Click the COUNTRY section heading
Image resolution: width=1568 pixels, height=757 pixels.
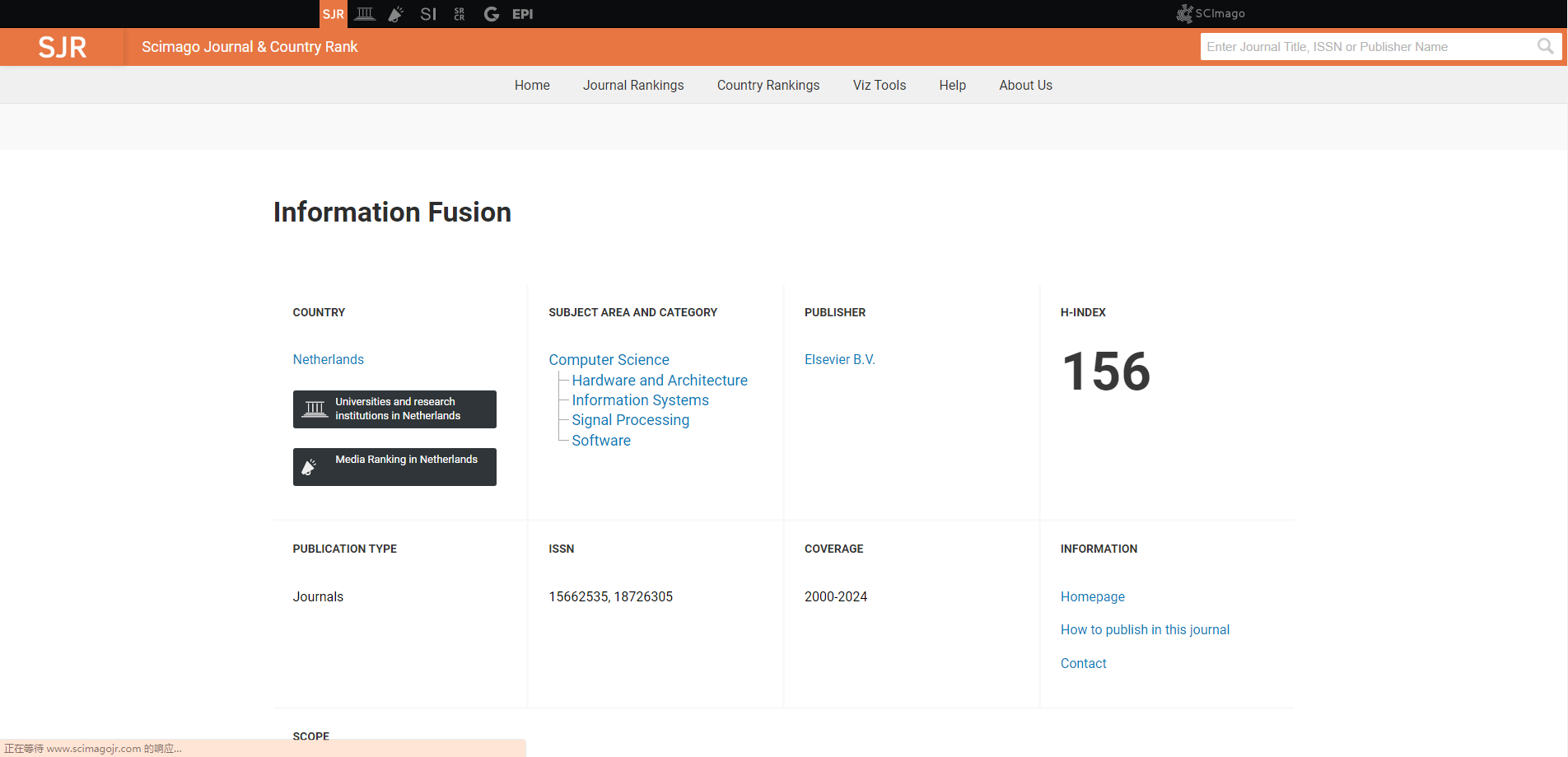[x=319, y=312]
